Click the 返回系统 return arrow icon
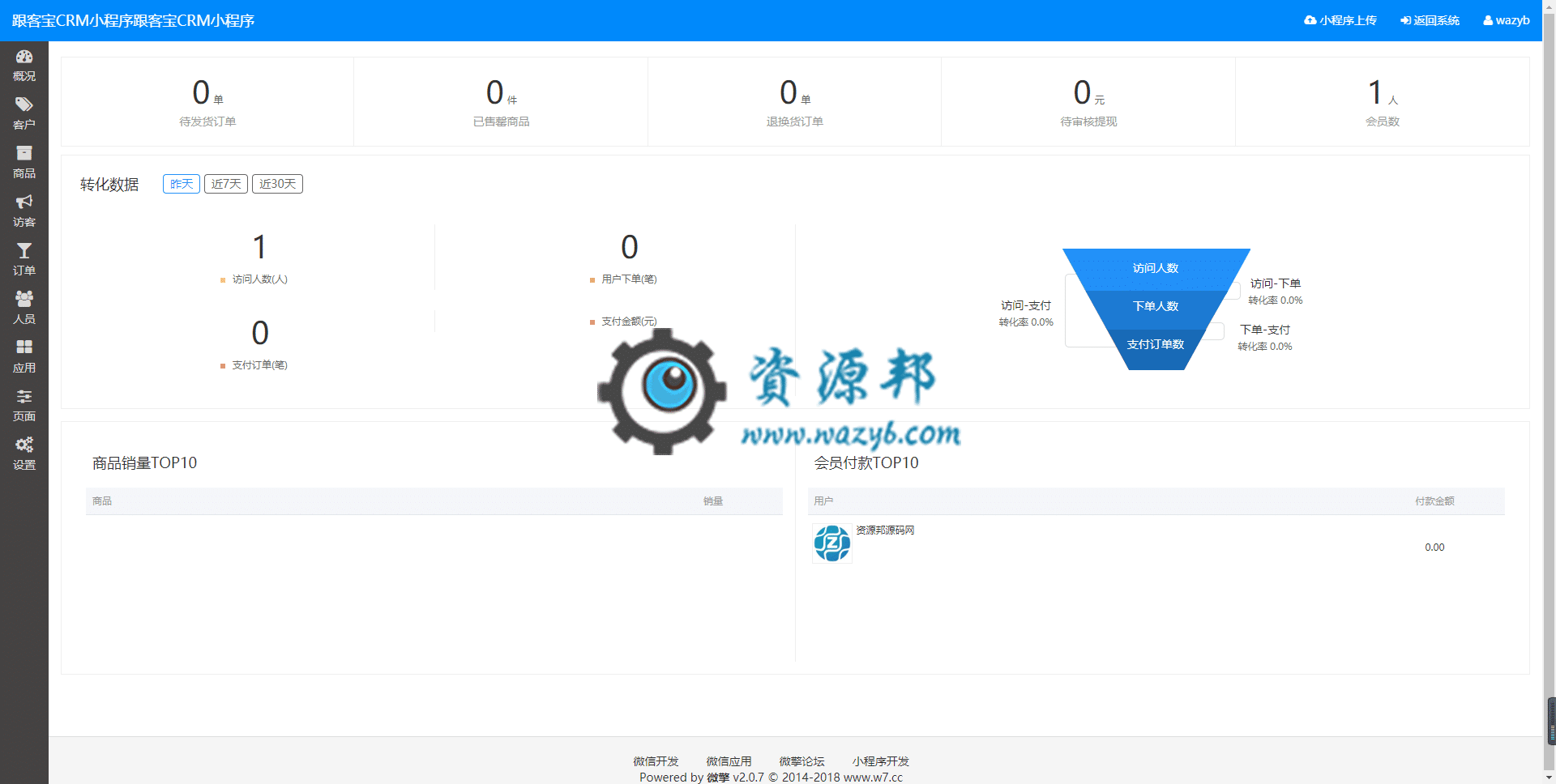 click(x=1406, y=20)
